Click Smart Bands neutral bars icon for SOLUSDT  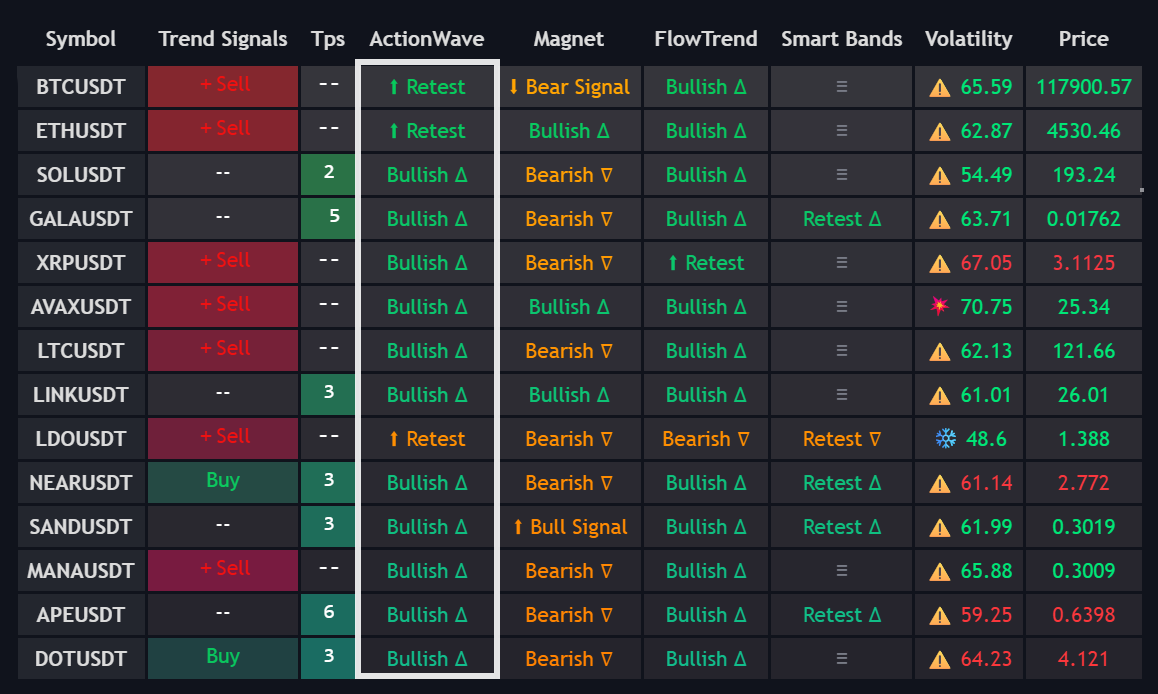841,175
